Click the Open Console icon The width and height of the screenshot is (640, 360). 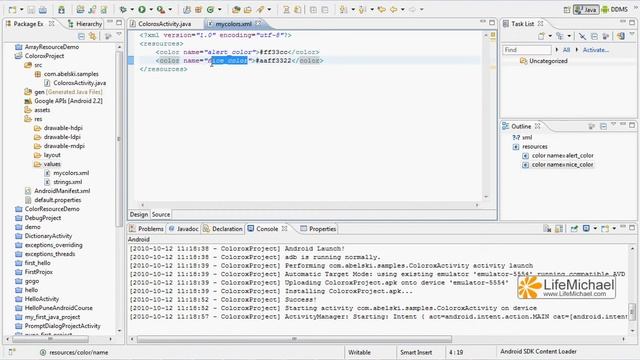[x=605, y=229]
